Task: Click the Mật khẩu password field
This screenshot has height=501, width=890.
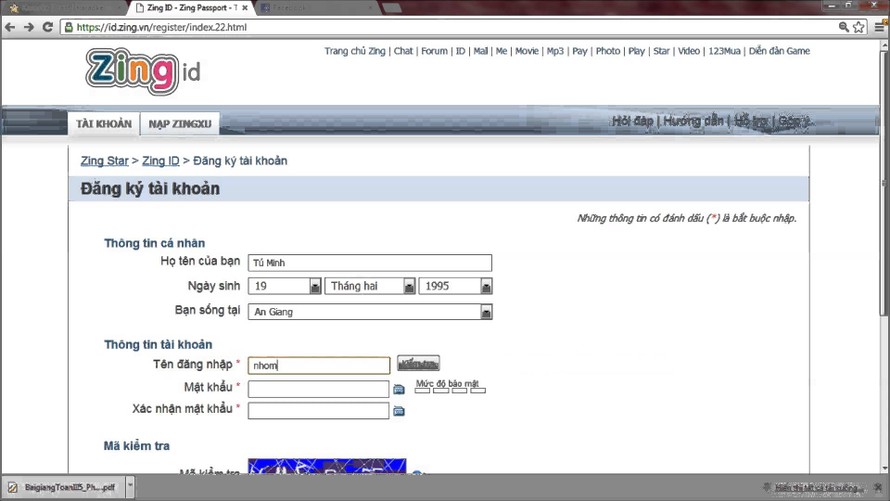Action: (318, 388)
